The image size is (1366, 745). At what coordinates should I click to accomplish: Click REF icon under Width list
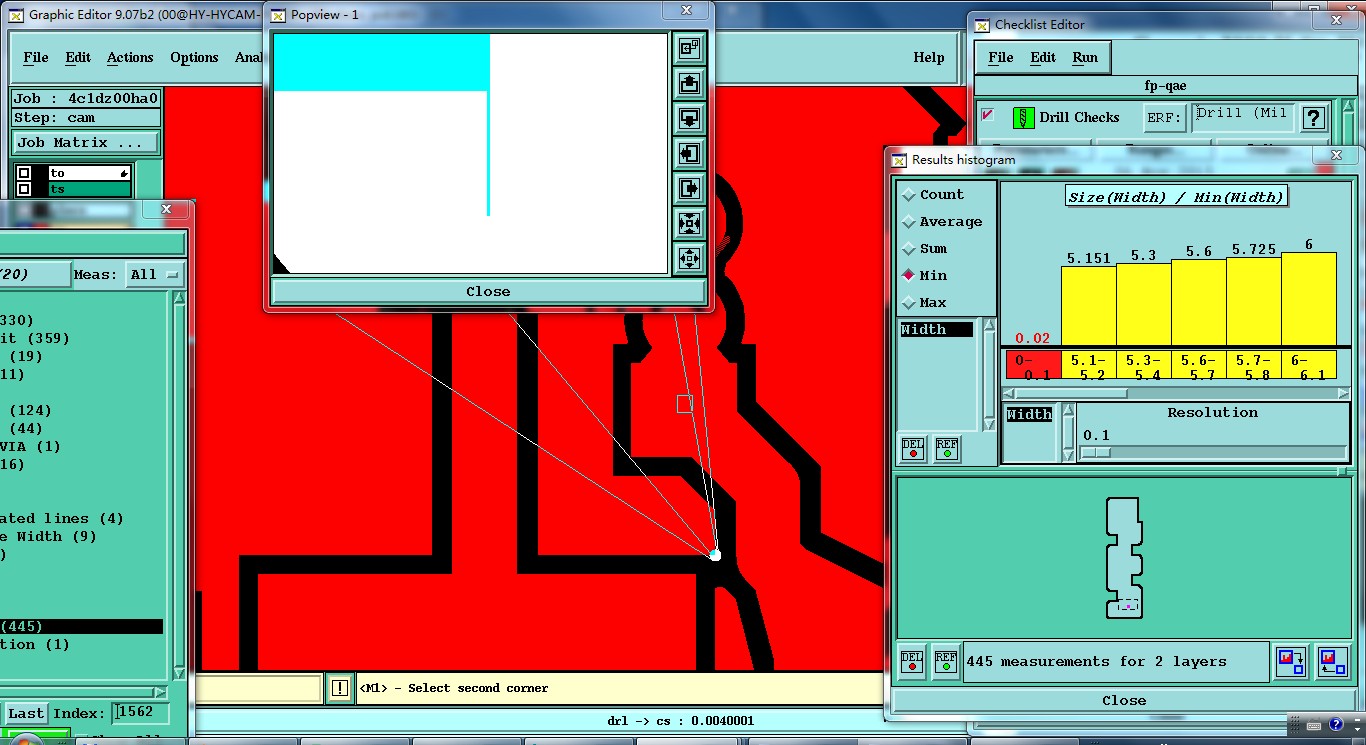(946, 449)
